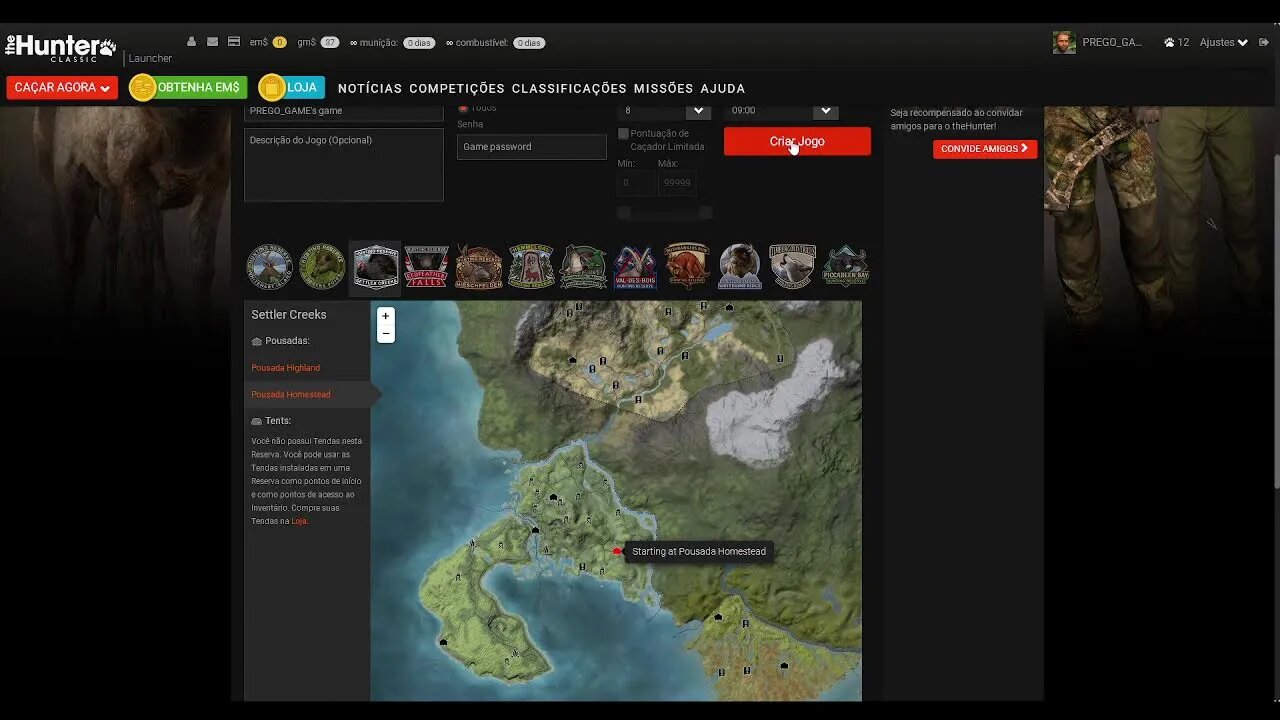Select the Timbergold Trails wolf badge

tap(792, 267)
